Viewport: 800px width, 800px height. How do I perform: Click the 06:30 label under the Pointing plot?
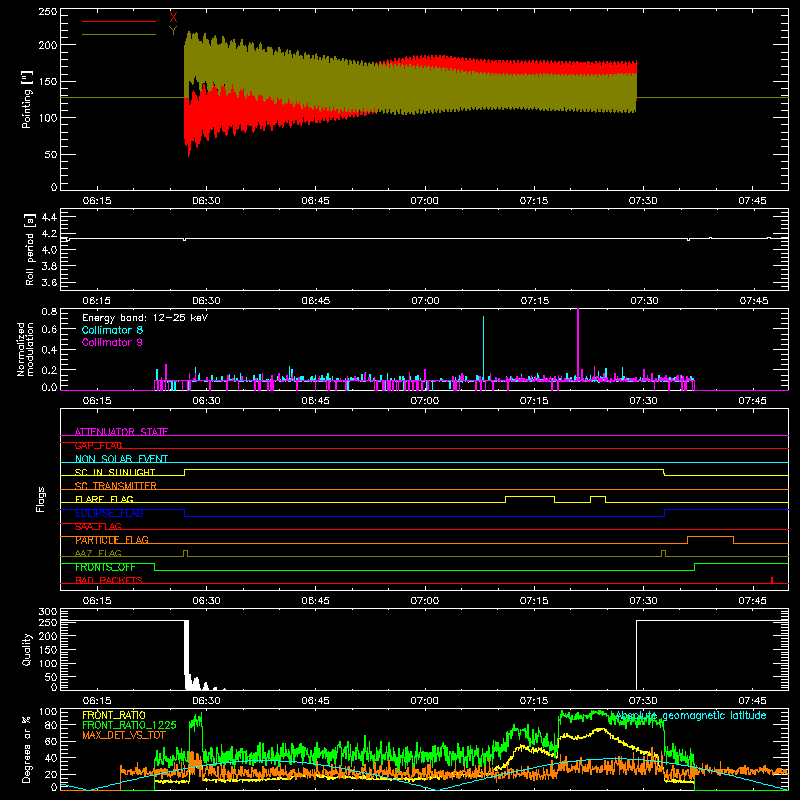click(206, 201)
